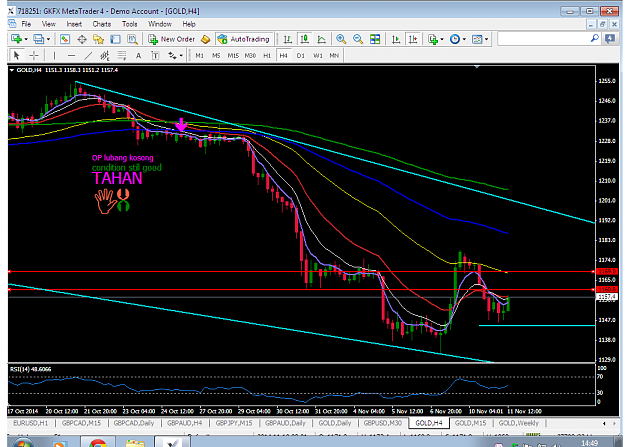This screenshot has width=625, height=447.
Task: Expand the New Chart dropdown arrow
Action: coord(26,39)
